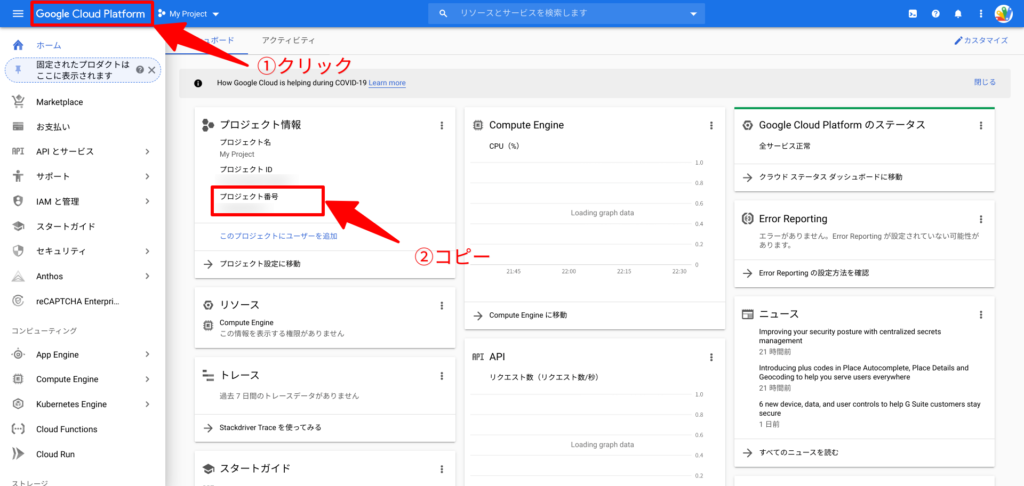Open the hamburger navigation menu

pos(18,13)
